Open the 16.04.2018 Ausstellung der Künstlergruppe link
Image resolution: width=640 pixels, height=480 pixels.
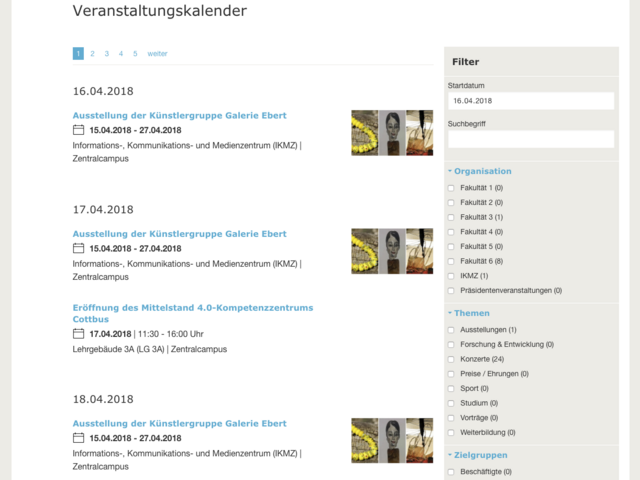point(180,115)
